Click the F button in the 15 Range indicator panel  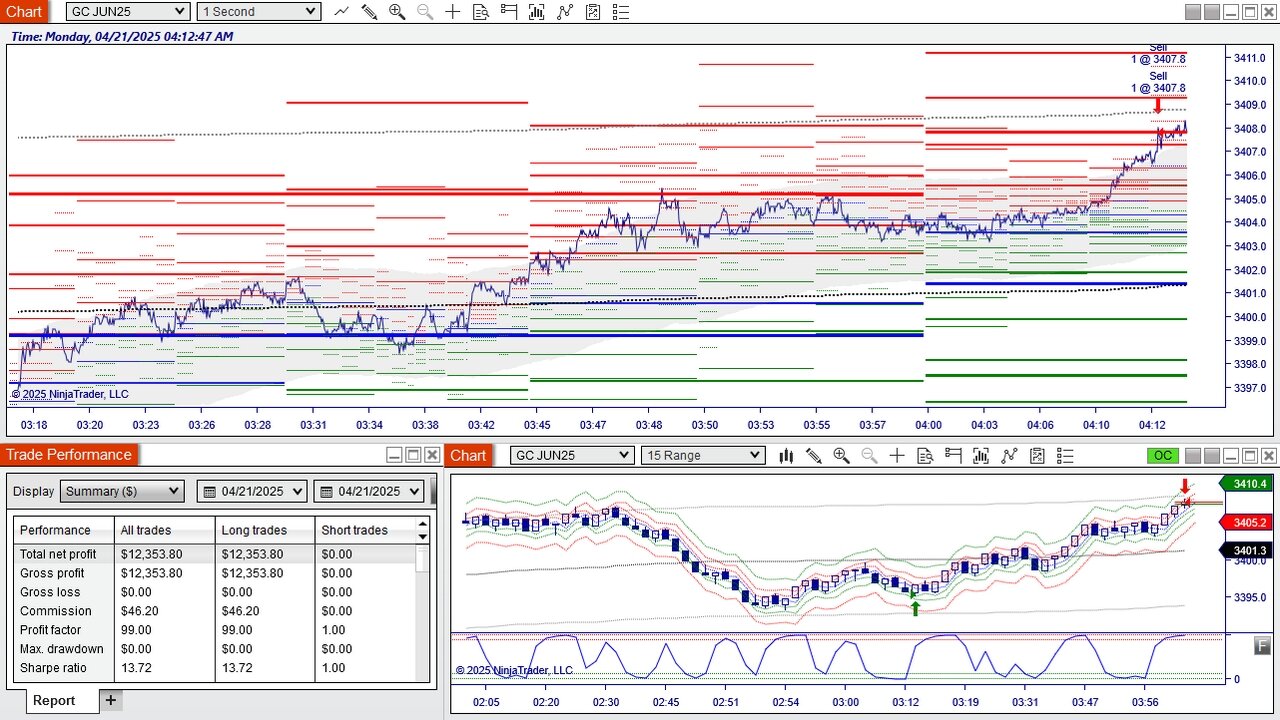click(1263, 645)
